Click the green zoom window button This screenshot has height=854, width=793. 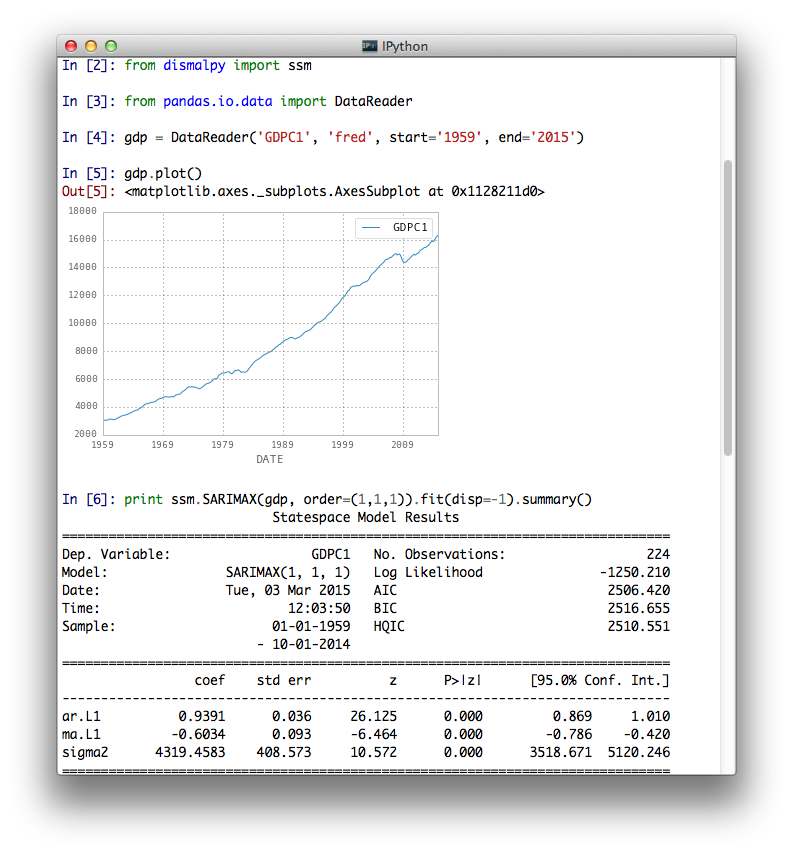[x=111, y=46]
